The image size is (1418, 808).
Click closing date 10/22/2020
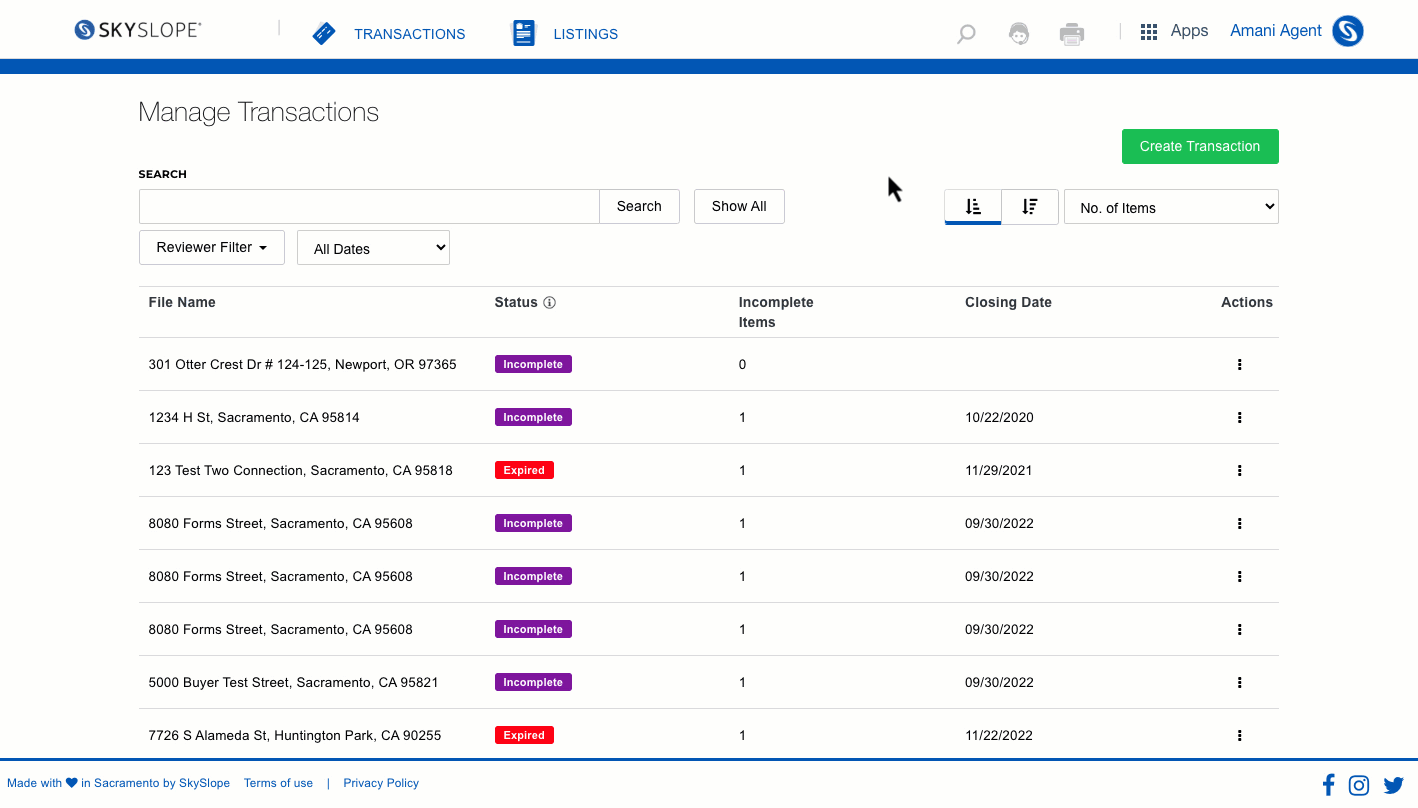999,418
